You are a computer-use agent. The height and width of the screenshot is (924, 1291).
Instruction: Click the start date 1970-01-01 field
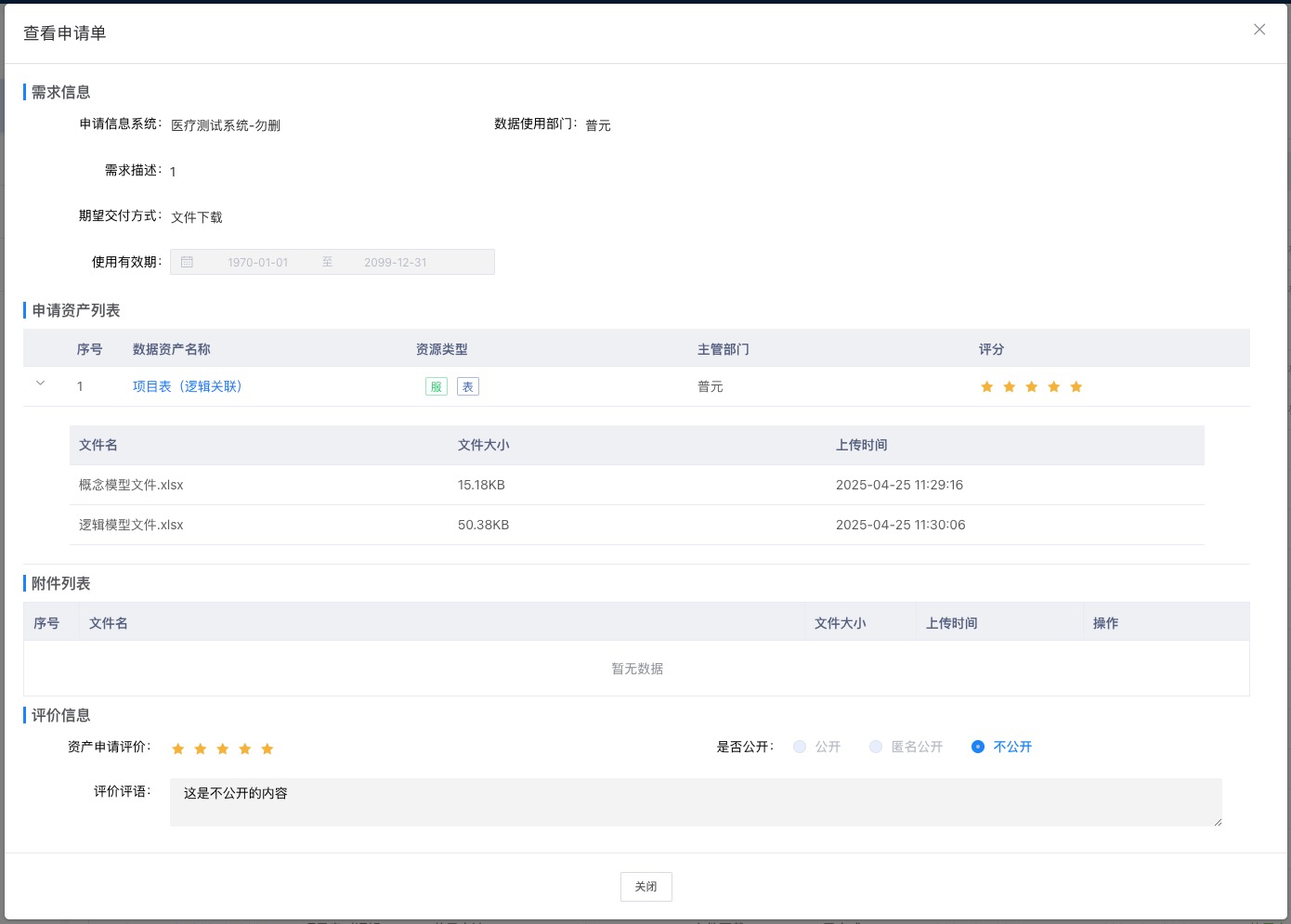257,262
